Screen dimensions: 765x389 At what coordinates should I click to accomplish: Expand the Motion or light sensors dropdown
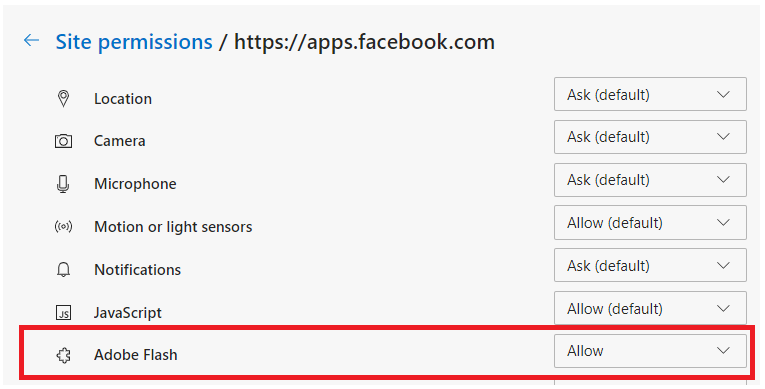click(x=650, y=223)
